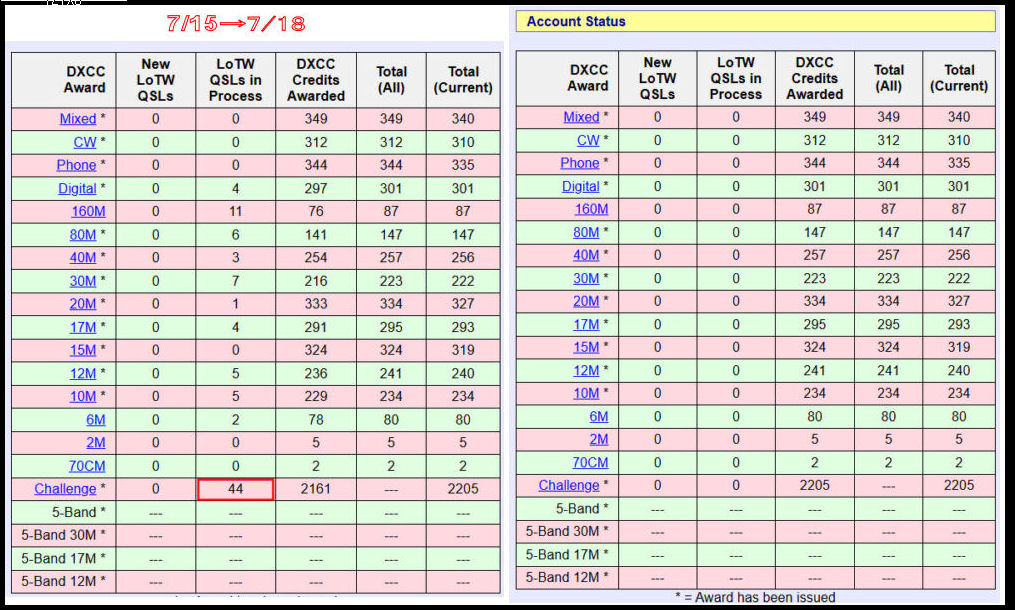Select left table 20M credits 333
The height and width of the screenshot is (610, 1015).
click(x=316, y=304)
